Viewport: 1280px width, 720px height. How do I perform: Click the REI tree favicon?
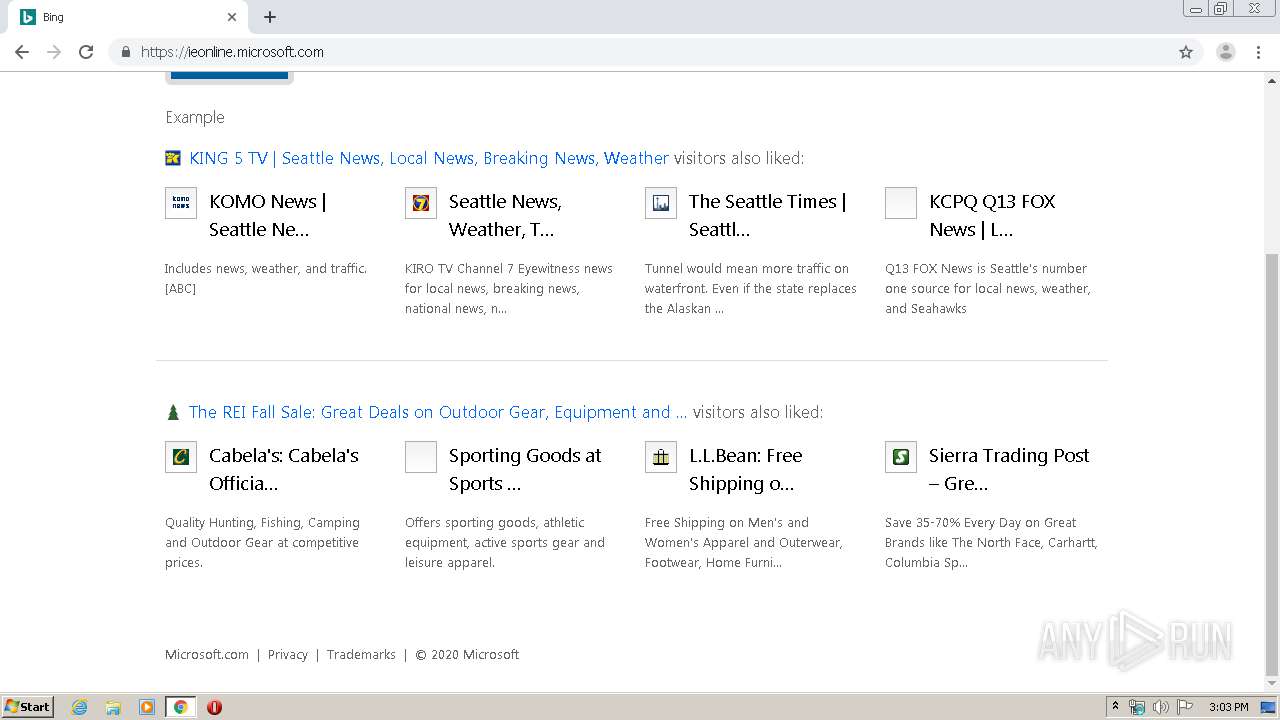(173, 412)
